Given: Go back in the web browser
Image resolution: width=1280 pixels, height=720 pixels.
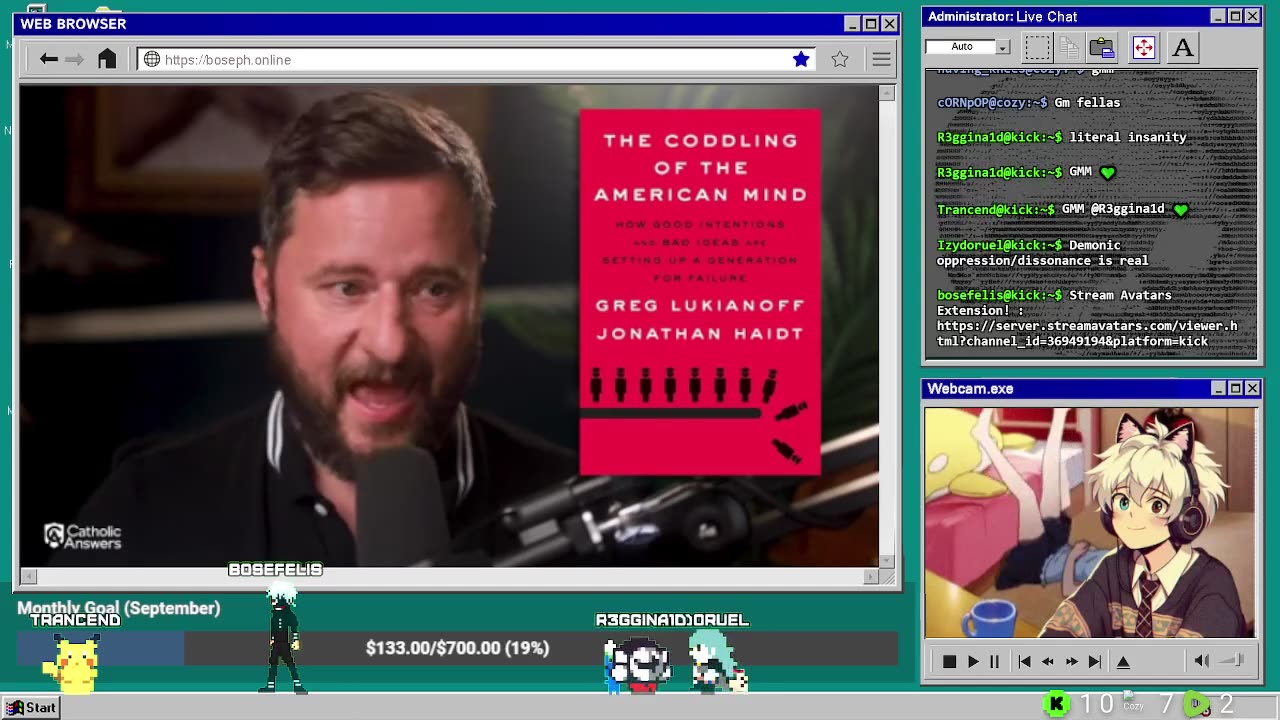Looking at the screenshot, I should [48, 60].
